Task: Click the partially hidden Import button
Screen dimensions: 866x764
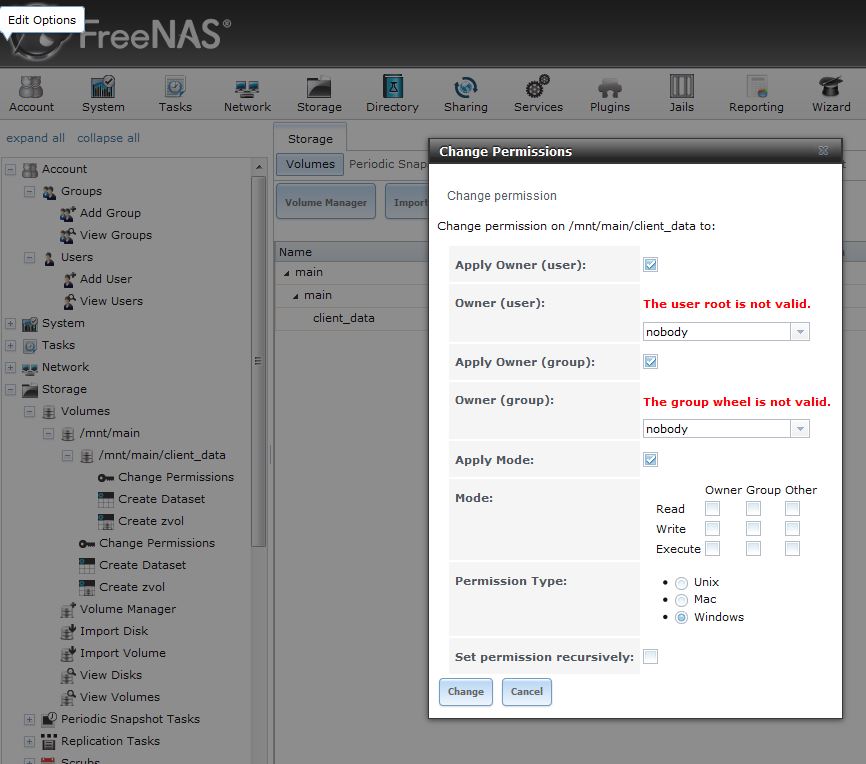Action: [408, 202]
